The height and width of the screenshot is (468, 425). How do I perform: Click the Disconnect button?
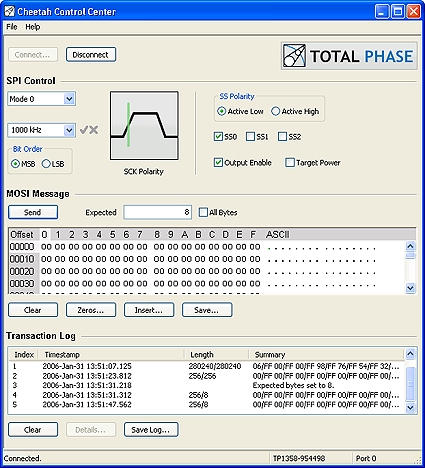[91, 55]
